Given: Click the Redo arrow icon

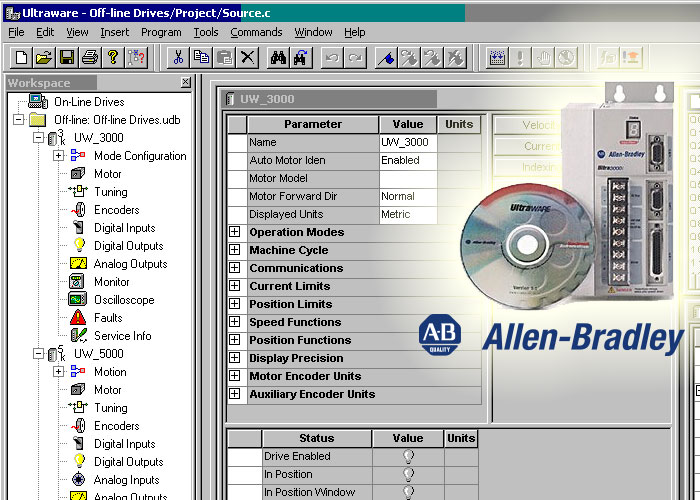Looking at the screenshot, I should pos(355,58).
